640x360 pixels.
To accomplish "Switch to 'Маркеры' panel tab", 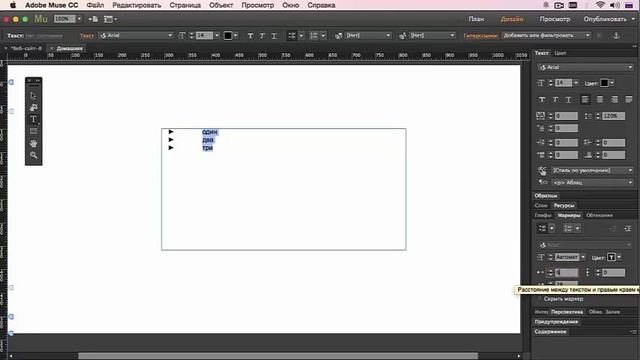I will pyautogui.click(x=569, y=215).
